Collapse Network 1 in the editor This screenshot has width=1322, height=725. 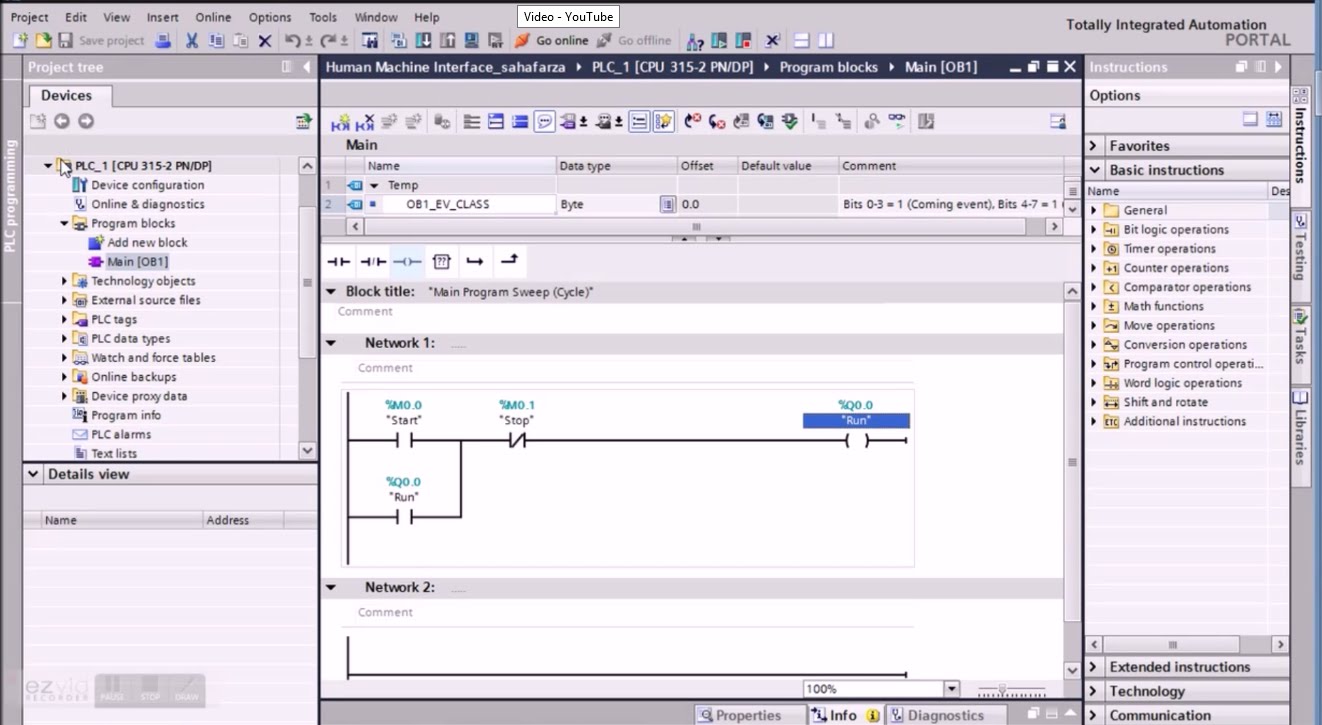[x=332, y=342]
